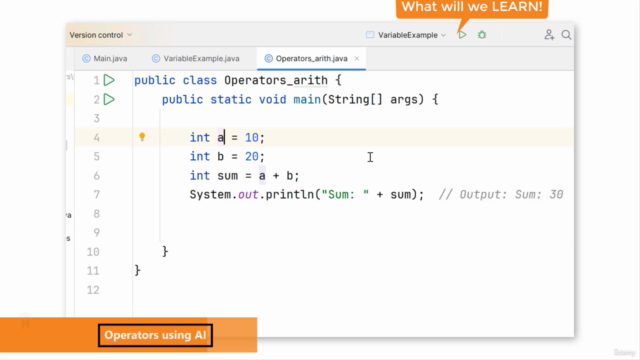This screenshot has height=360, width=640.
Task: Click the Operators_arith.java class file icon
Action: pos(268,58)
